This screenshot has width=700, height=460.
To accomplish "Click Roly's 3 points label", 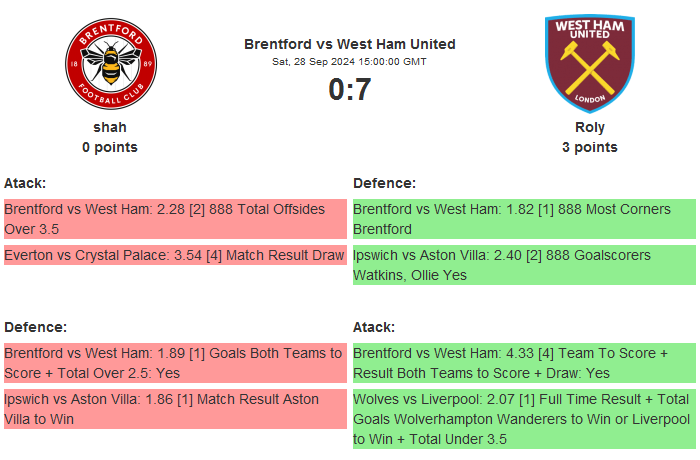I will point(589,147).
